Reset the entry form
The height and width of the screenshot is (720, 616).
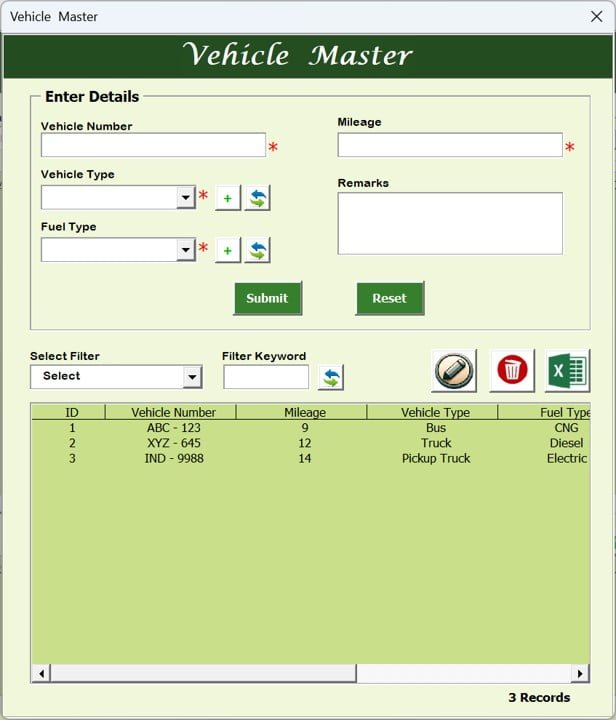(x=390, y=298)
